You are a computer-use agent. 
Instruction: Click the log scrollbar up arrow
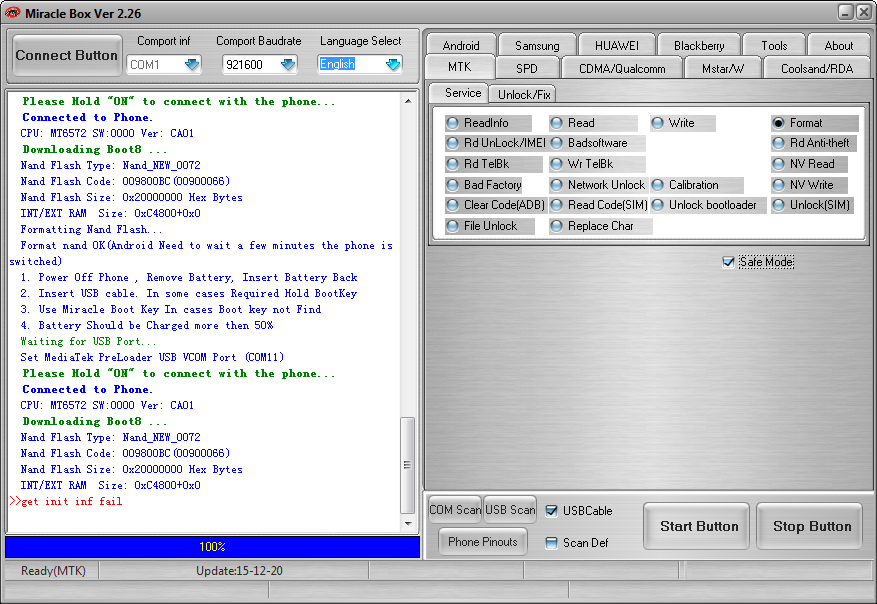408,101
